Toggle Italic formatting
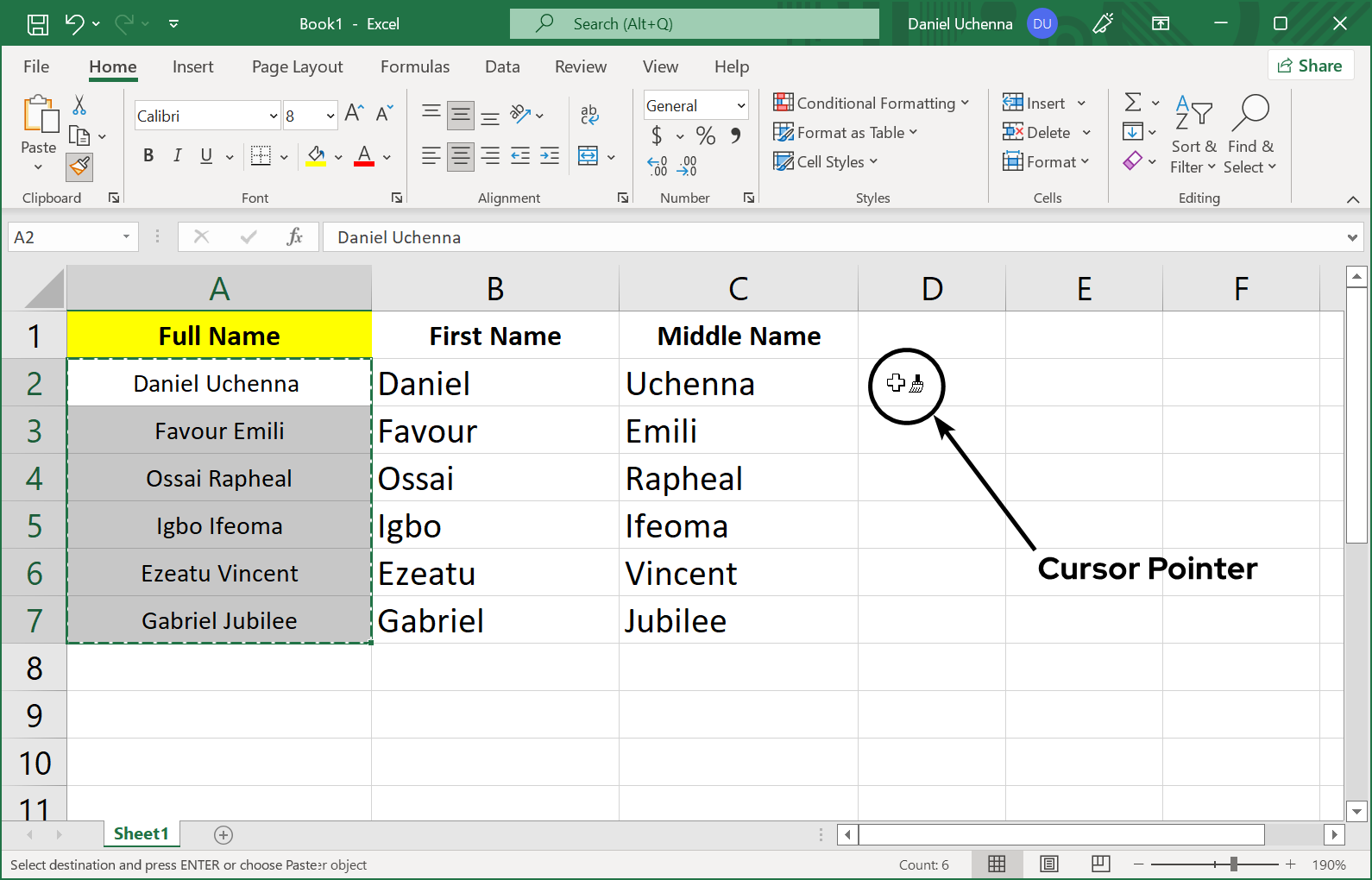The image size is (1372, 880). (177, 156)
